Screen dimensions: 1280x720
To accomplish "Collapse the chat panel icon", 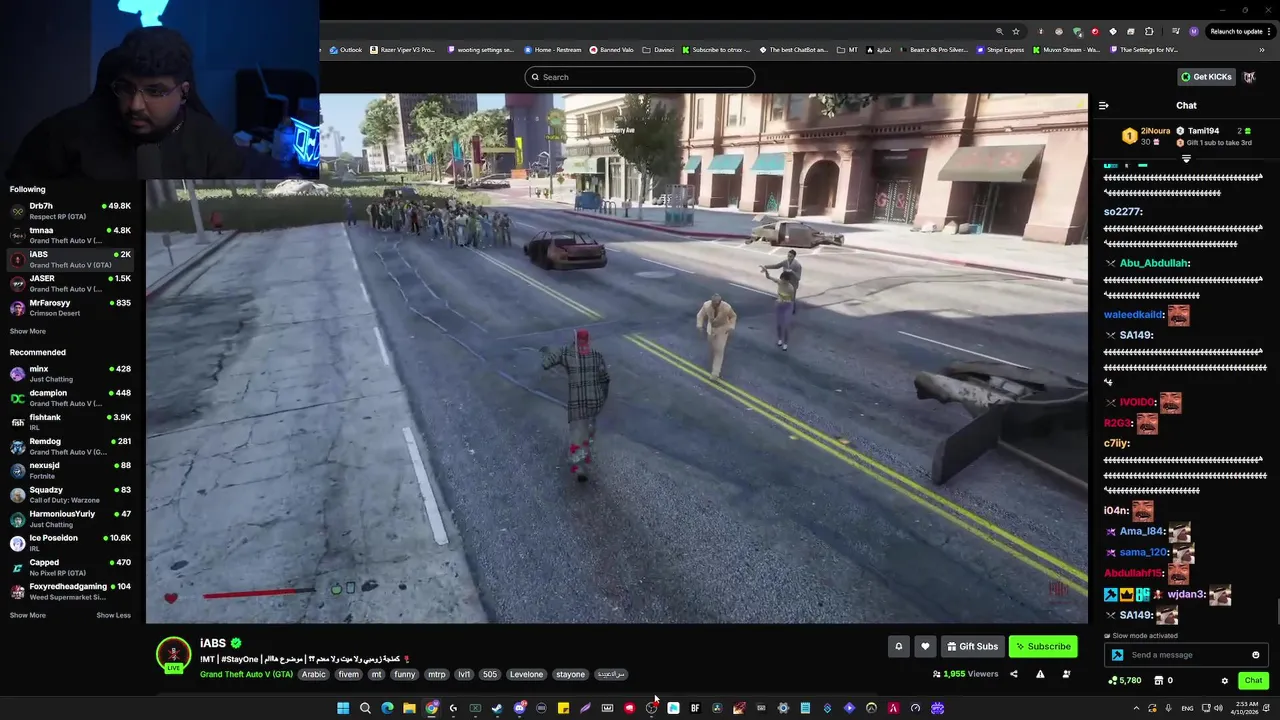I will [1103, 105].
